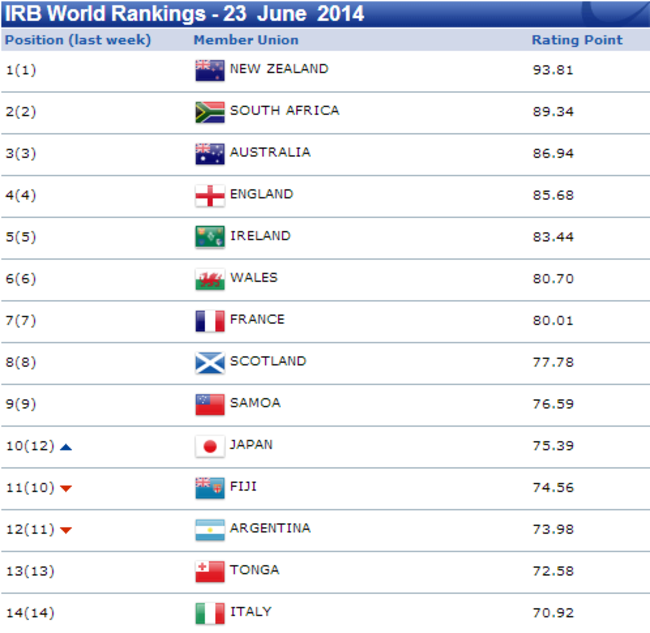This screenshot has height=633, width=650.
Task: Open the ENGLAND member union name
Action: (x=262, y=194)
